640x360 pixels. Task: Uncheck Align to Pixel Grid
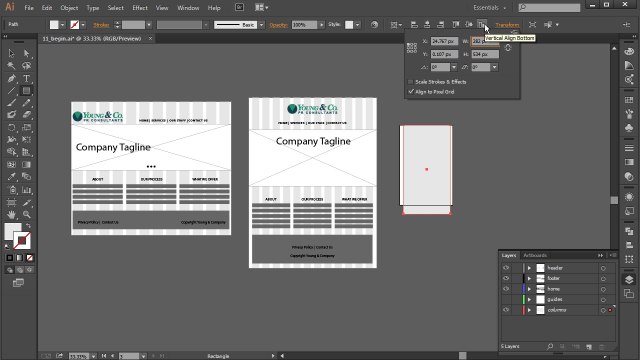coord(411,92)
